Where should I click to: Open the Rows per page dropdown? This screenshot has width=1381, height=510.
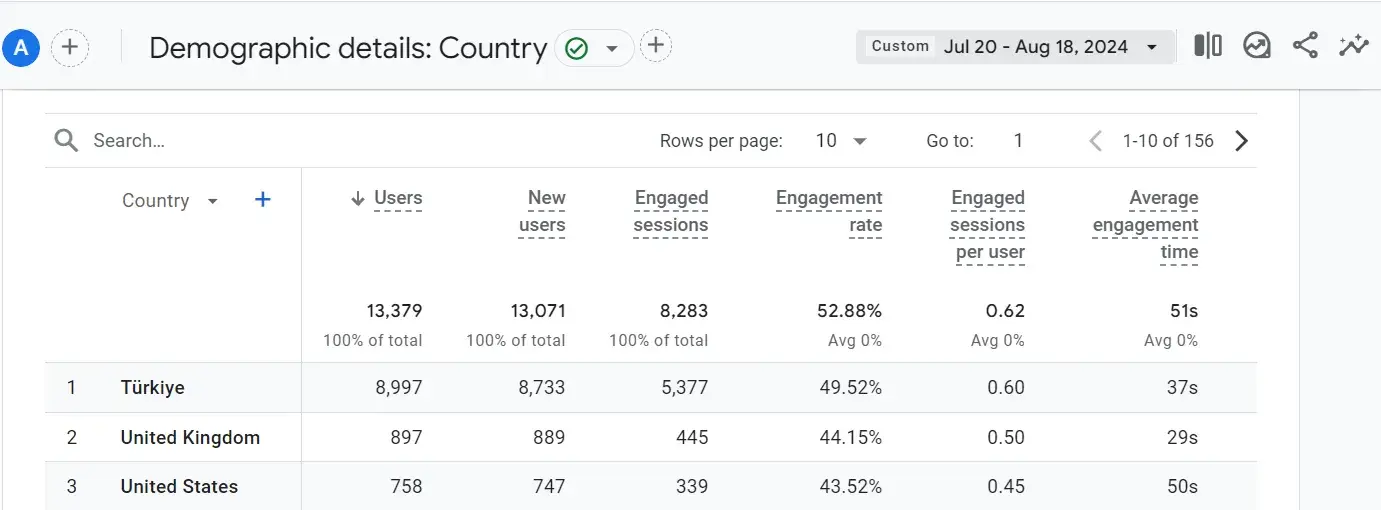tap(841, 141)
